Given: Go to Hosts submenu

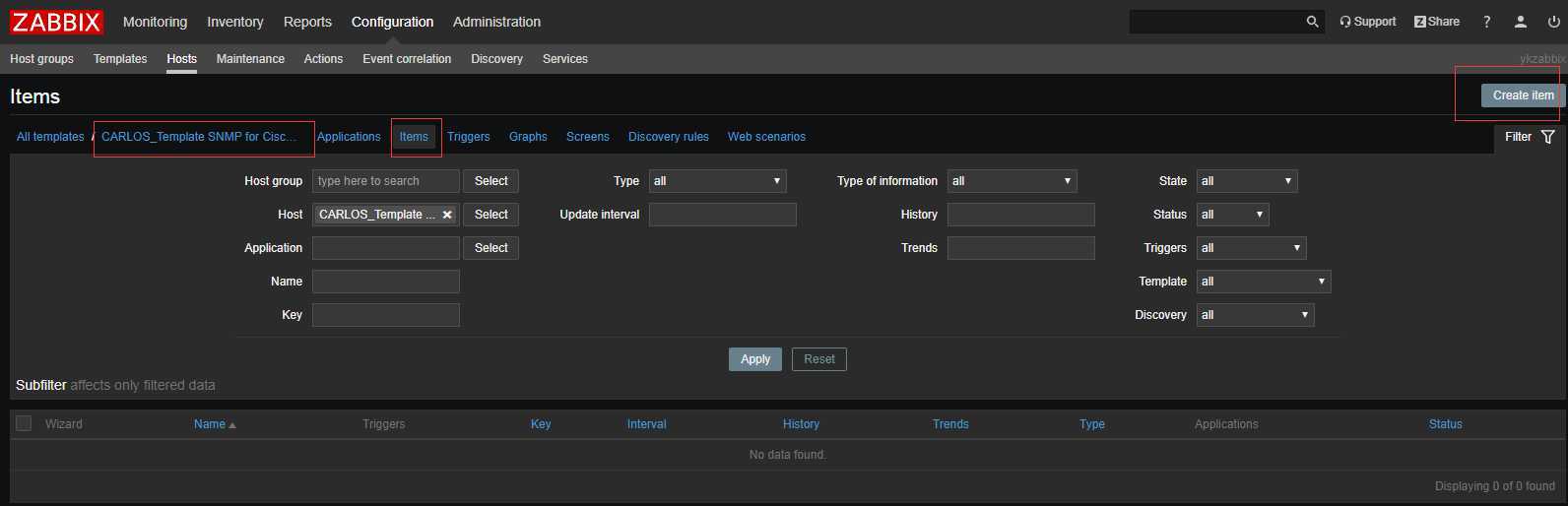Looking at the screenshot, I should tap(182, 59).
